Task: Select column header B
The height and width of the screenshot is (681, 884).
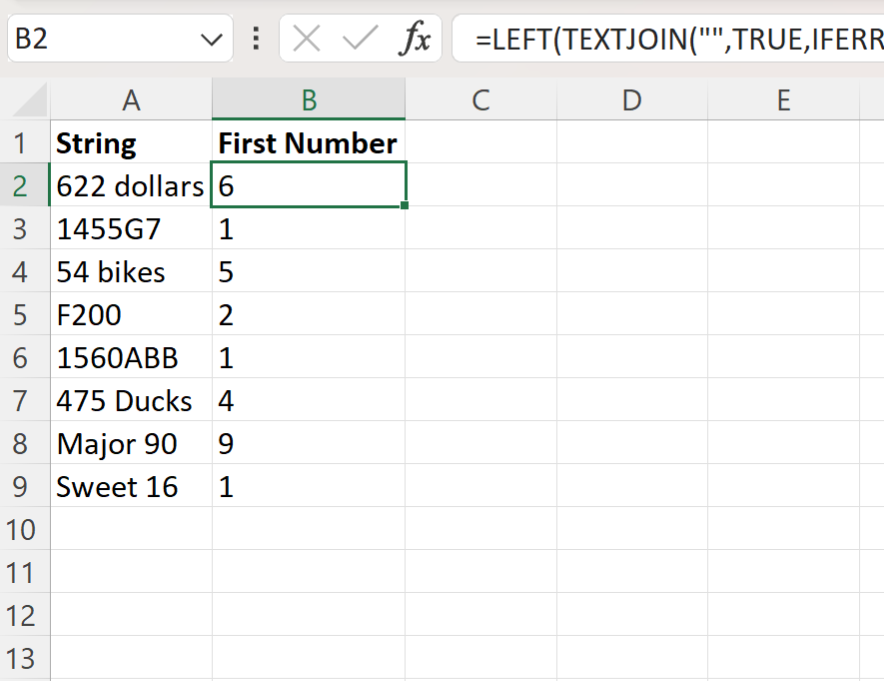Action: (308, 100)
